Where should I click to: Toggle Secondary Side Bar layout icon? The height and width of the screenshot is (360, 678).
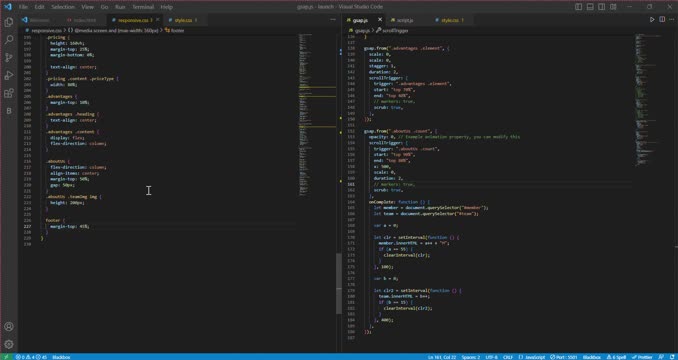pyautogui.click(x=601, y=7)
